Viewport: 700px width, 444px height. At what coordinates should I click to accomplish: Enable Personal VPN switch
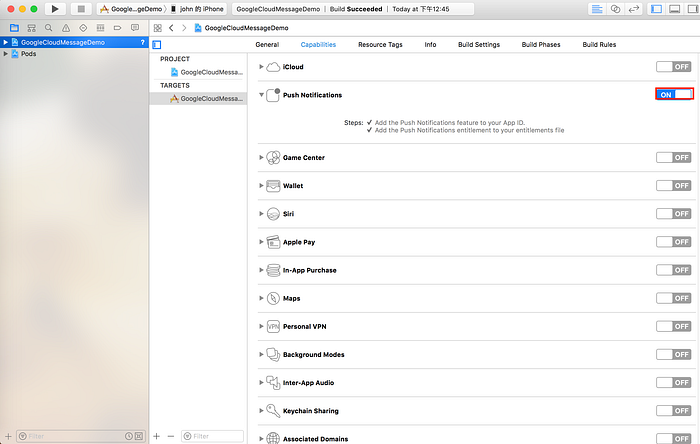coord(674,326)
